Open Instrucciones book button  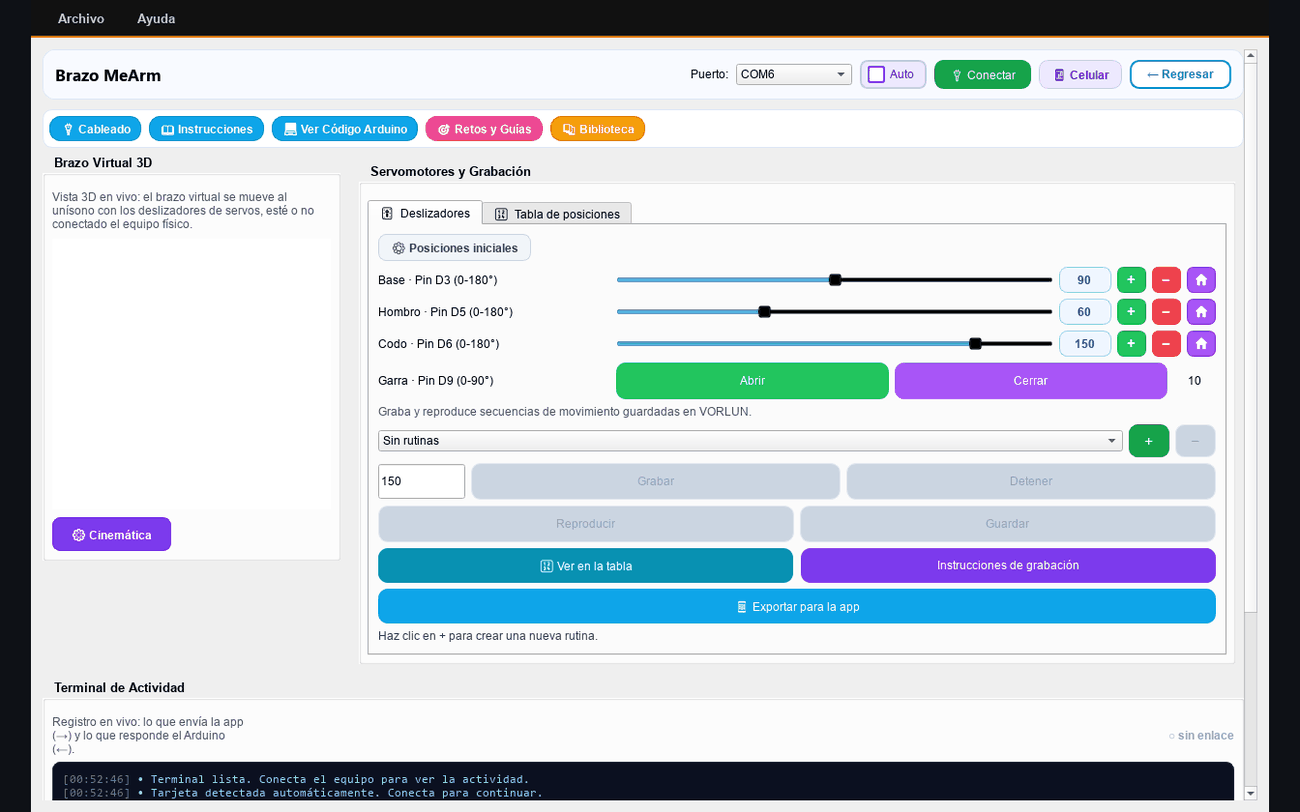click(x=207, y=129)
